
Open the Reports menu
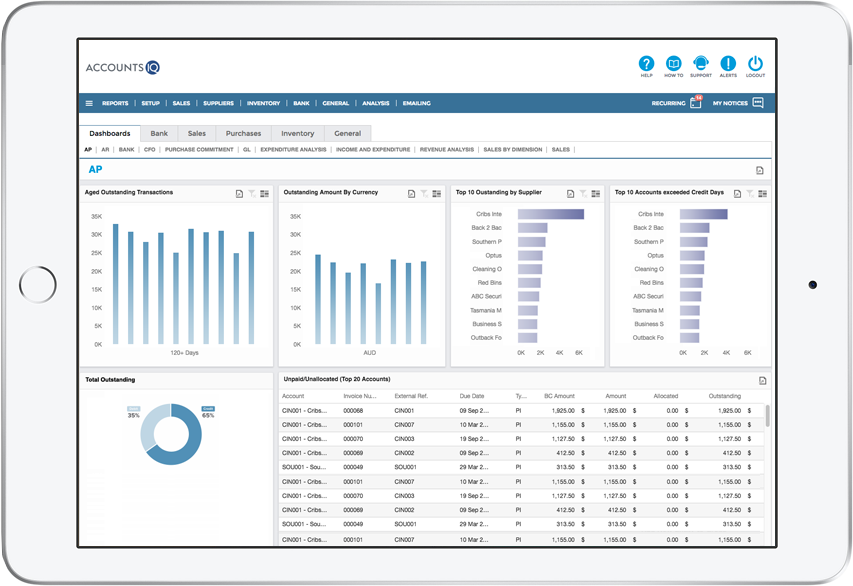[115, 103]
